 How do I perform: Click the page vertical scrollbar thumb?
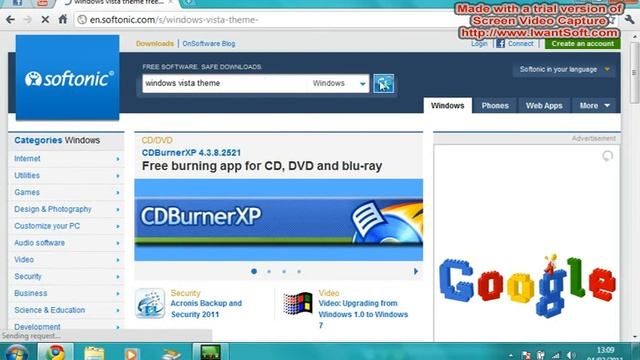[x=634, y=73]
